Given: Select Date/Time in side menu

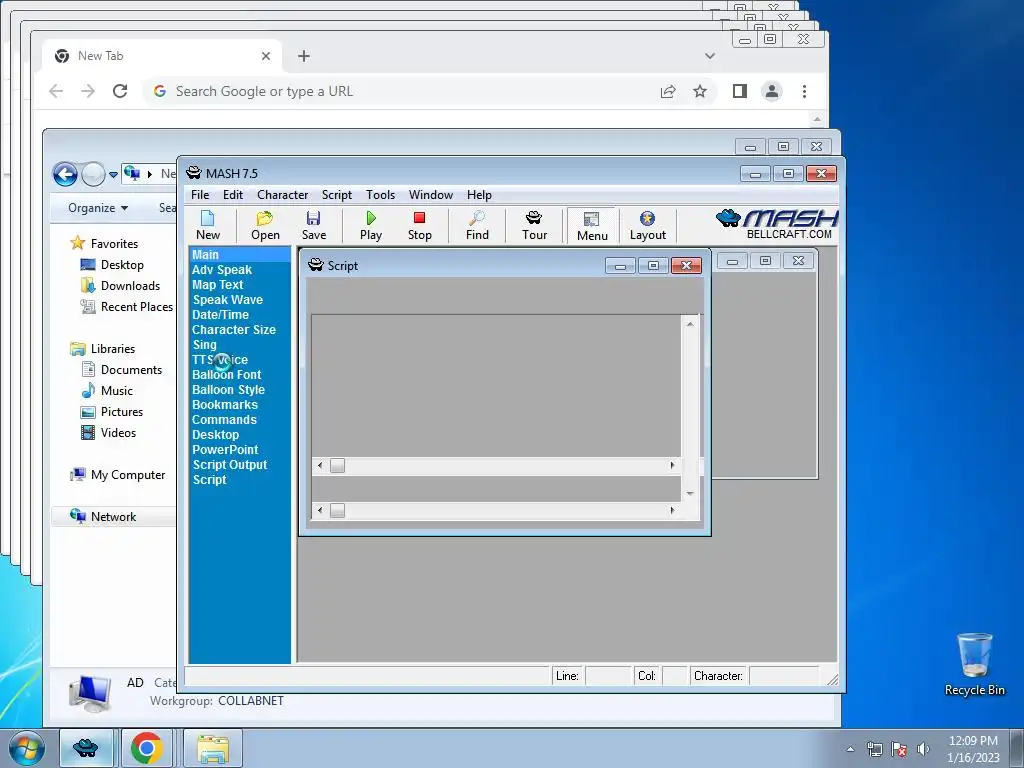Looking at the screenshot, I should click(x=220, y=315).
